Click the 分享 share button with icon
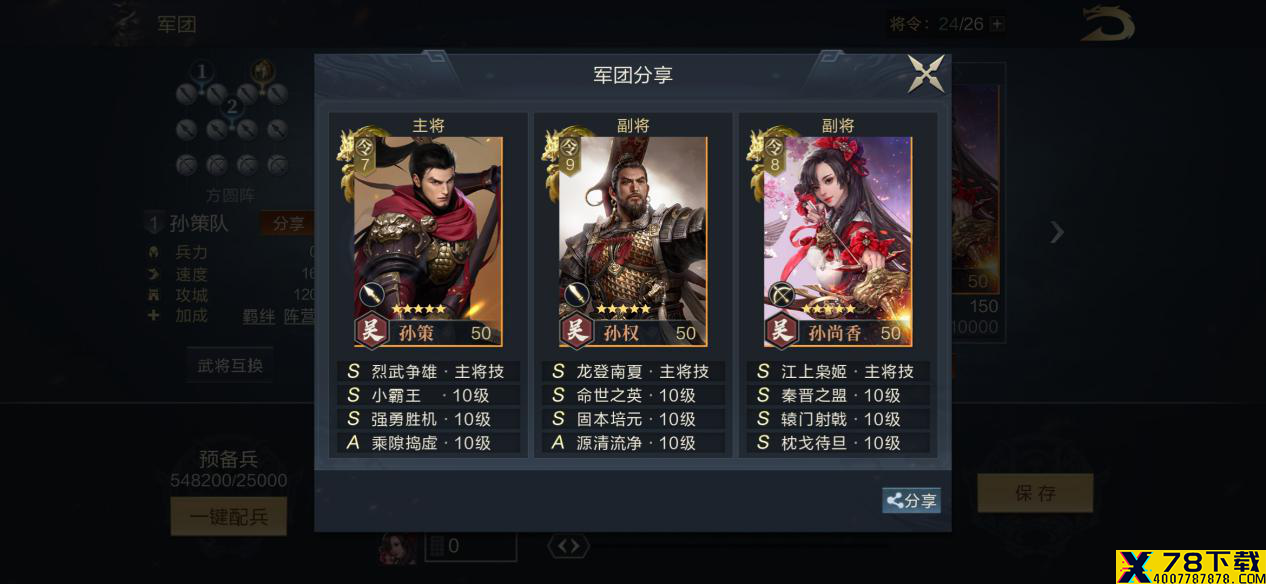Image resolution: width=1266 pixels, height=584 pixels. coord(911,501)
